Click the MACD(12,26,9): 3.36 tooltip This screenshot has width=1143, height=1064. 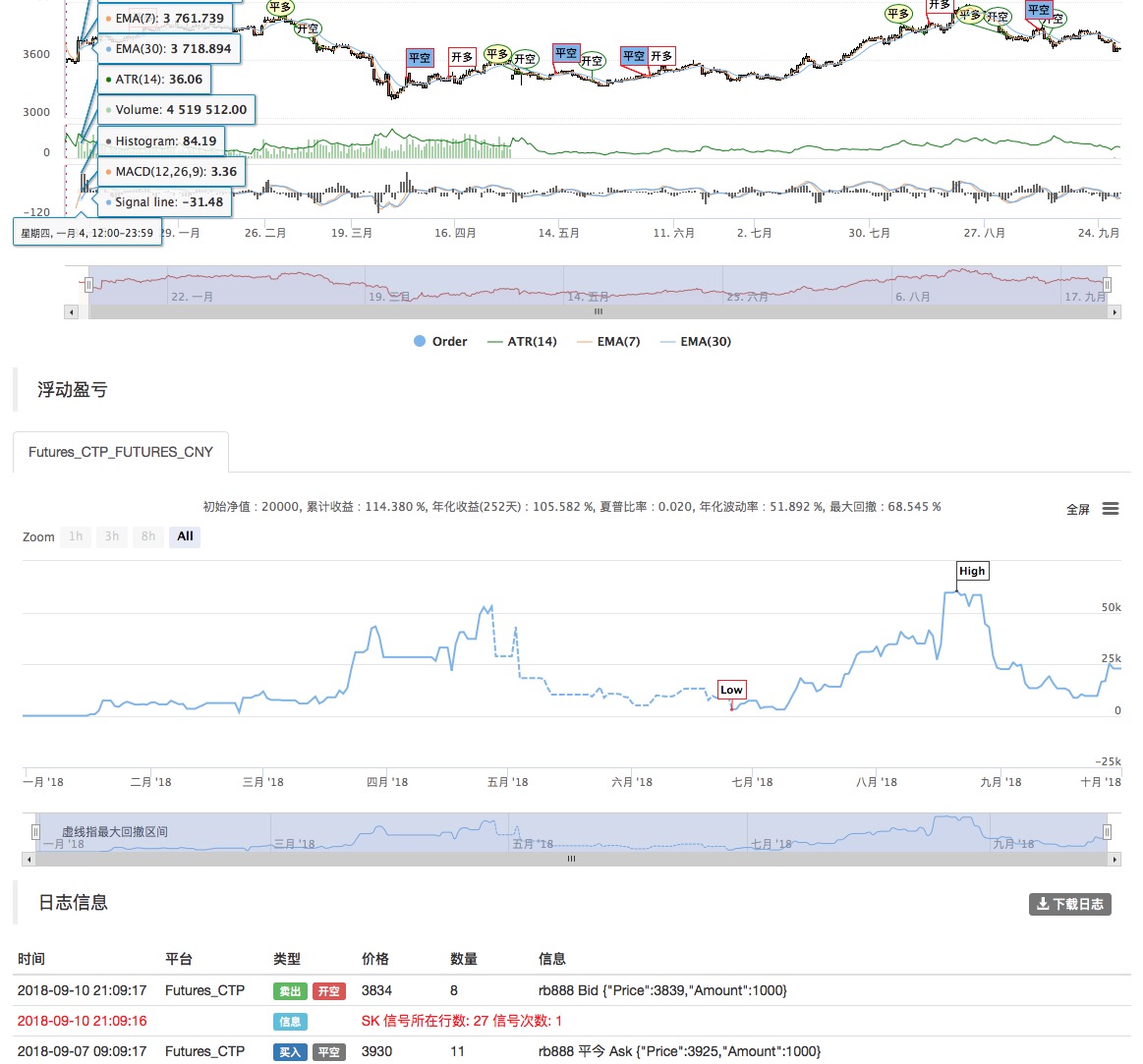(171, 171)
